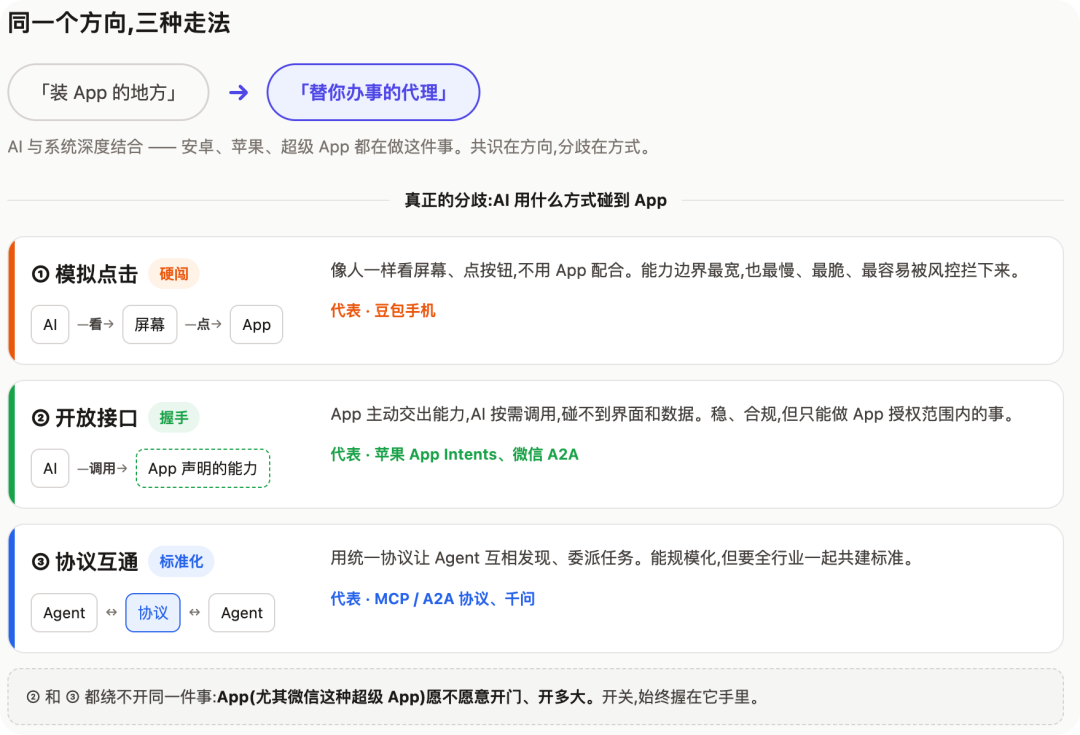Click the AI box in the 开放接口 card
1080x735 pixels.
[50, 468]
